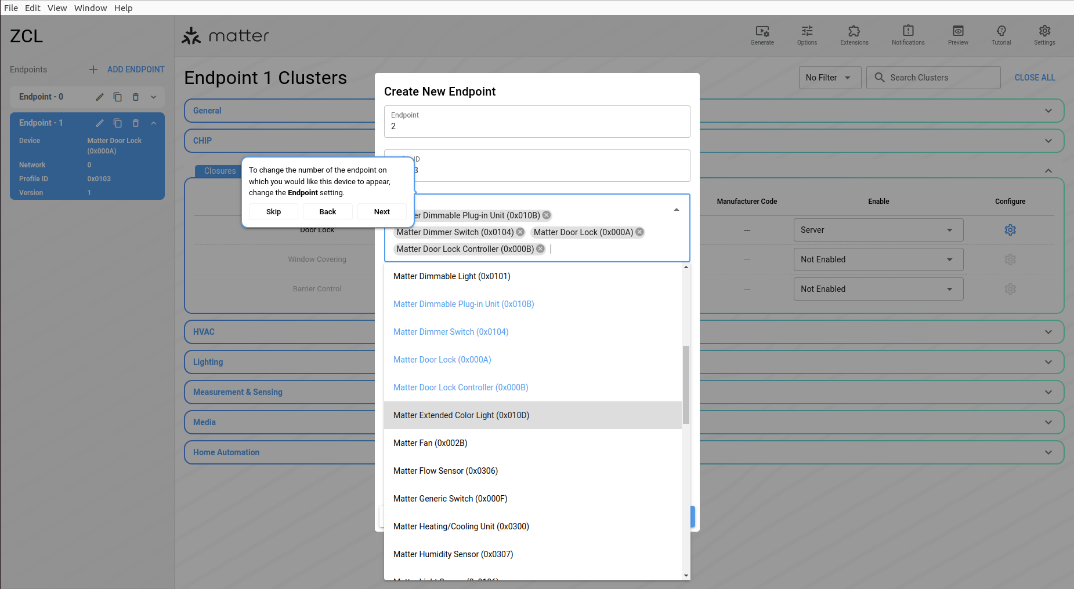The height and width of the screenshot is (589, 1074).
Task: Open the View menu
Action: coord(57,7)
